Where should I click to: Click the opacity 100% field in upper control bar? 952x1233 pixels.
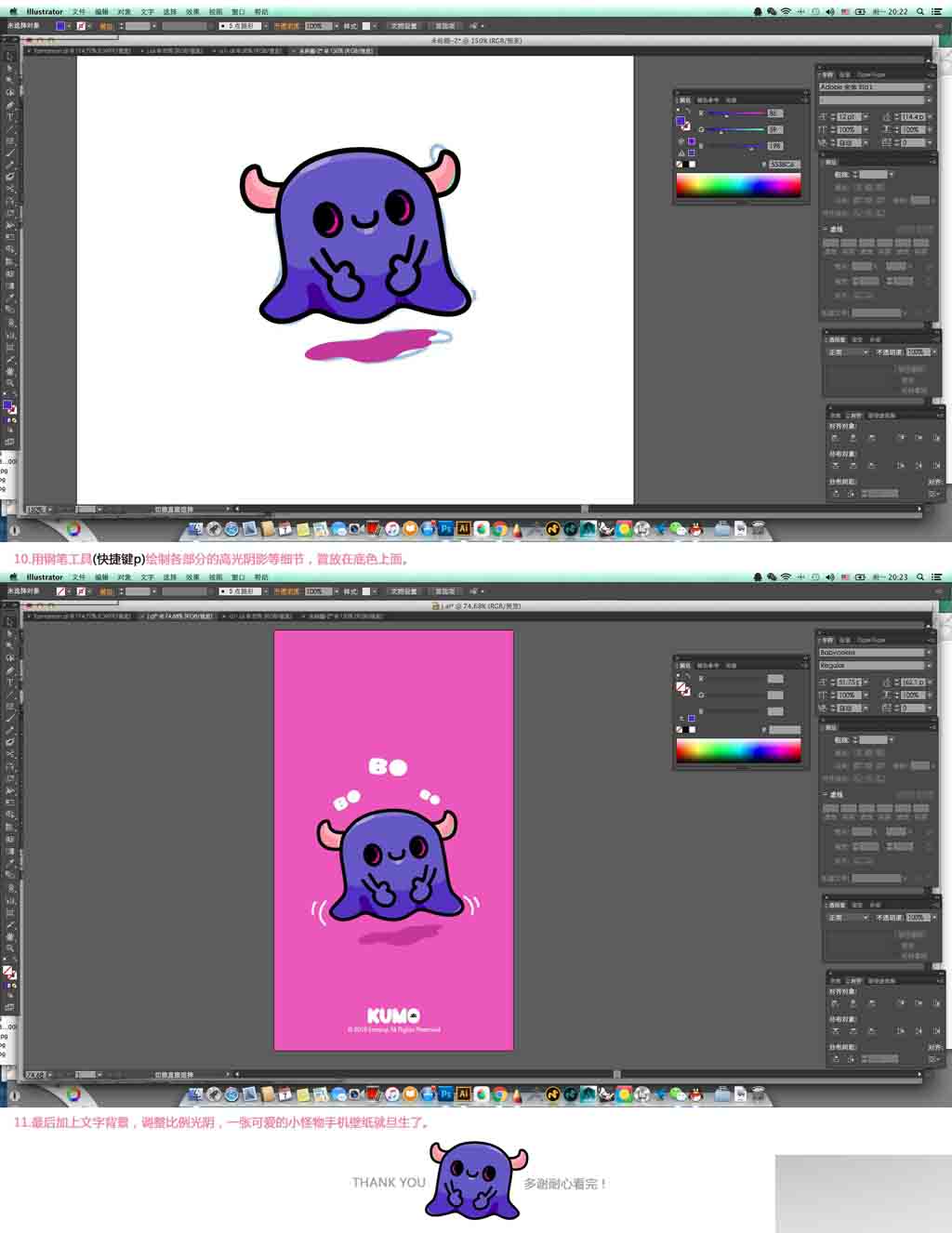(x=318, y=26)
